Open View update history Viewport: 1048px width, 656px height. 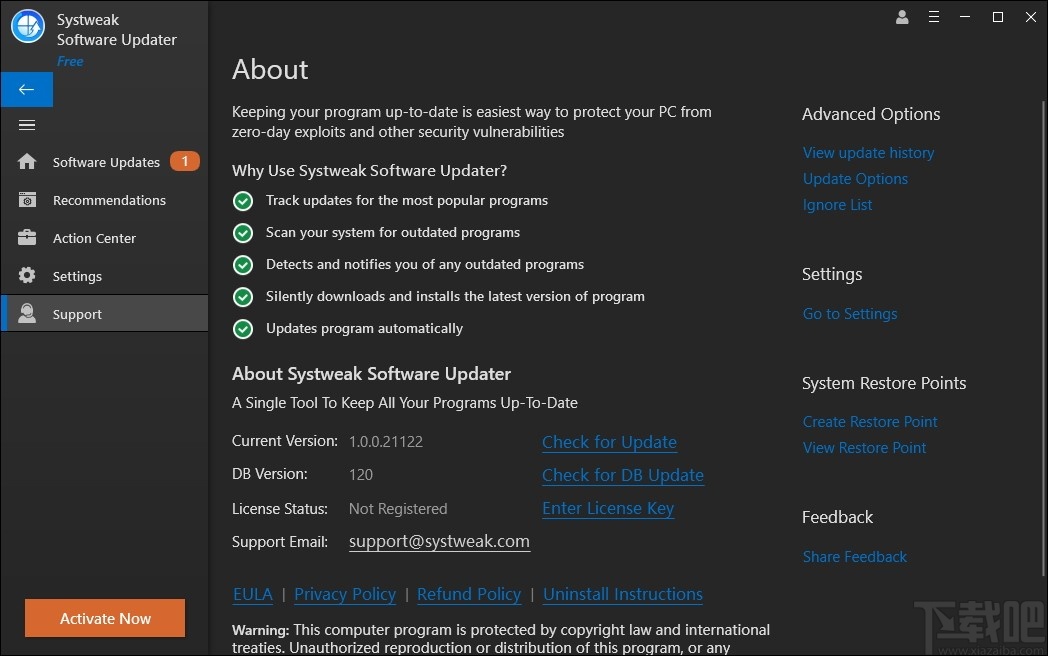click(x=868, y=152)
